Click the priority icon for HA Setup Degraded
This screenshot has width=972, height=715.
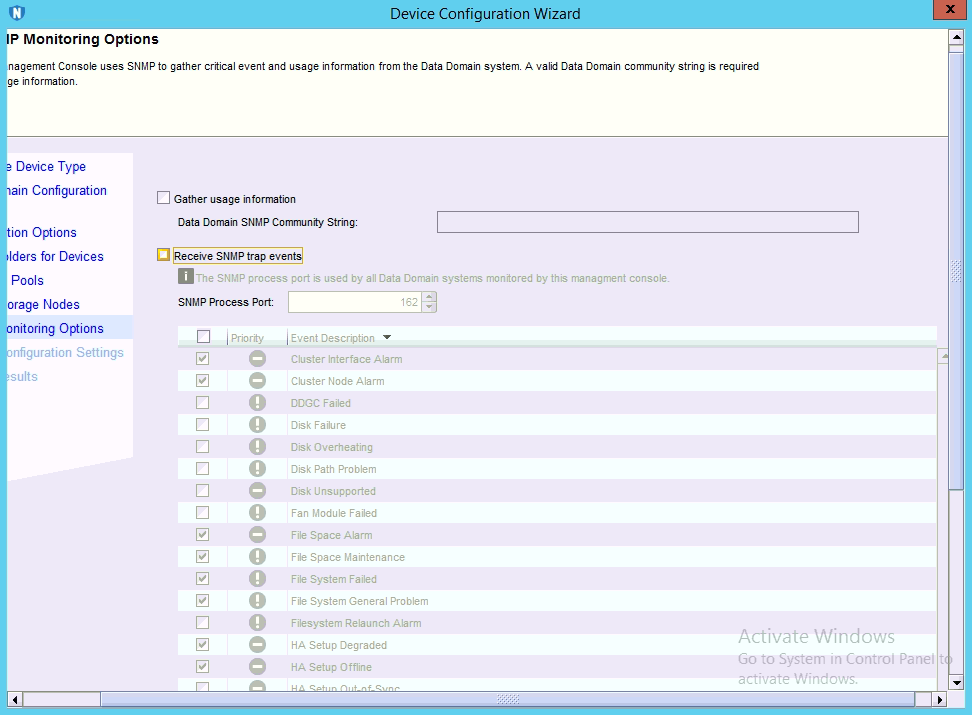pos(257,645)
